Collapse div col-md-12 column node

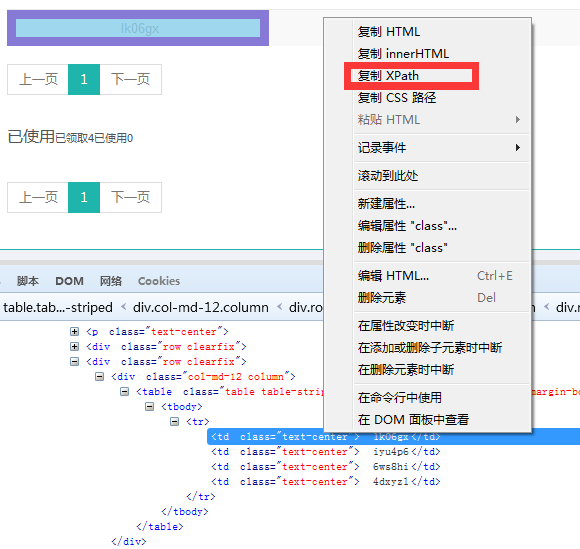click(x=100, y=377)
